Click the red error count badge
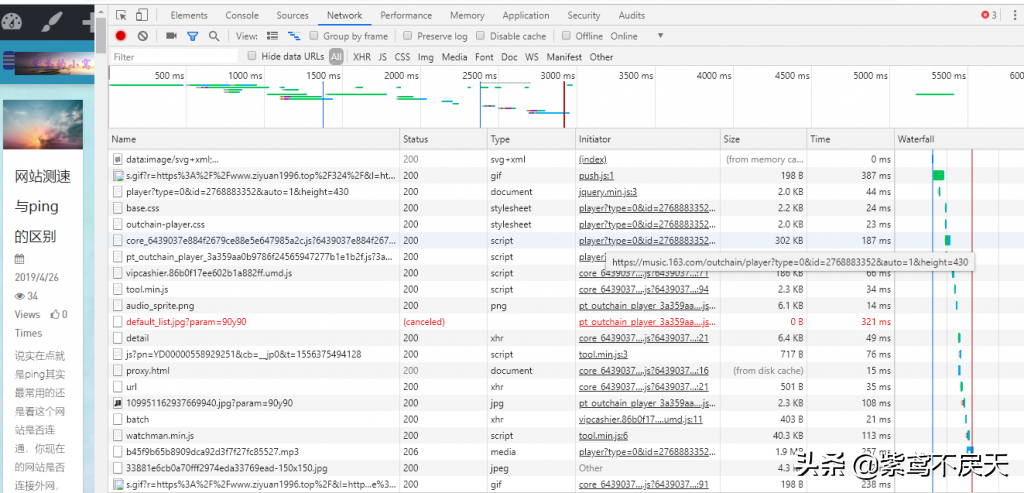This screenshot has height=493, width=1024. 988,15
